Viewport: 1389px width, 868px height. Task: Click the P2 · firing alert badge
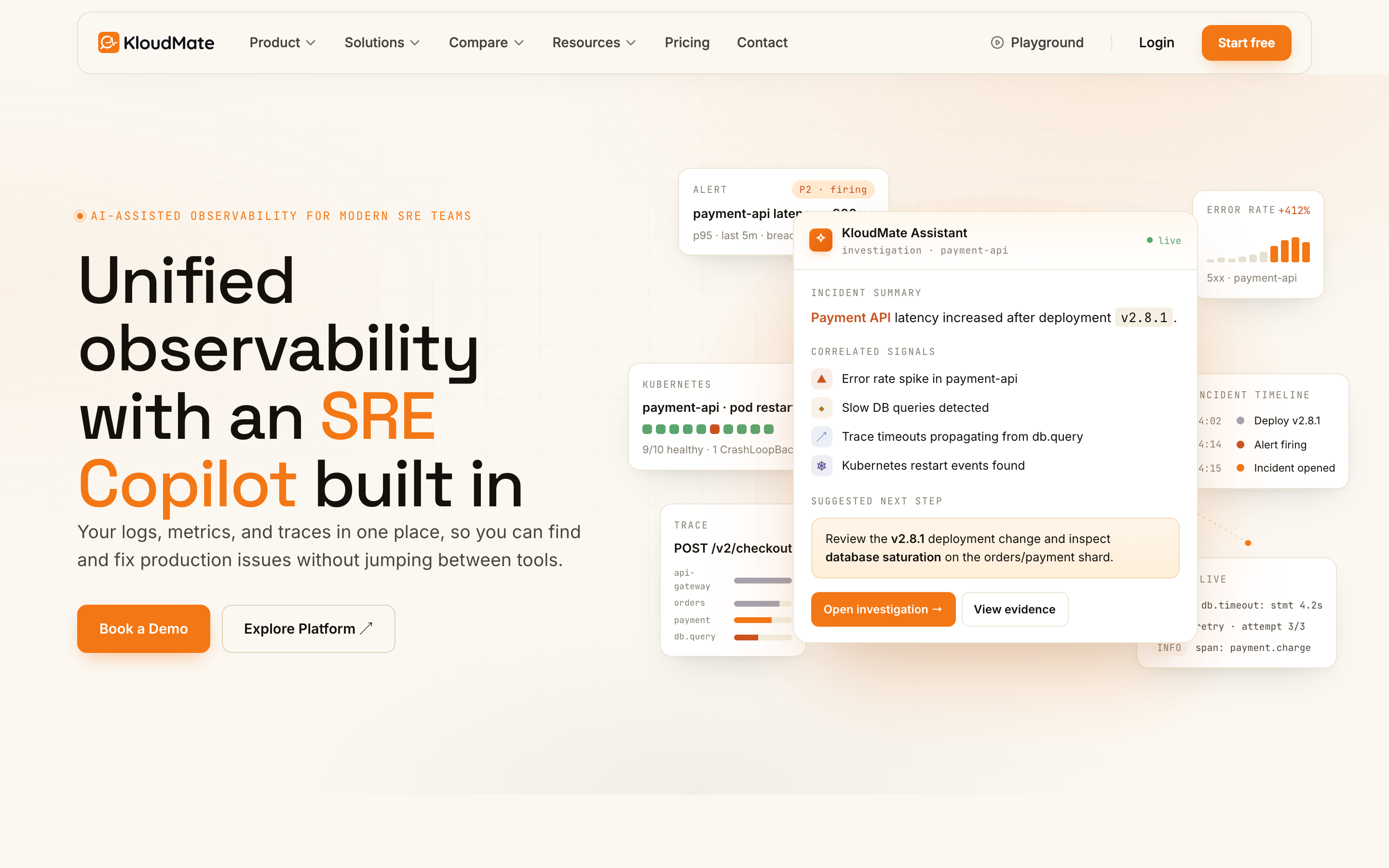833,190
